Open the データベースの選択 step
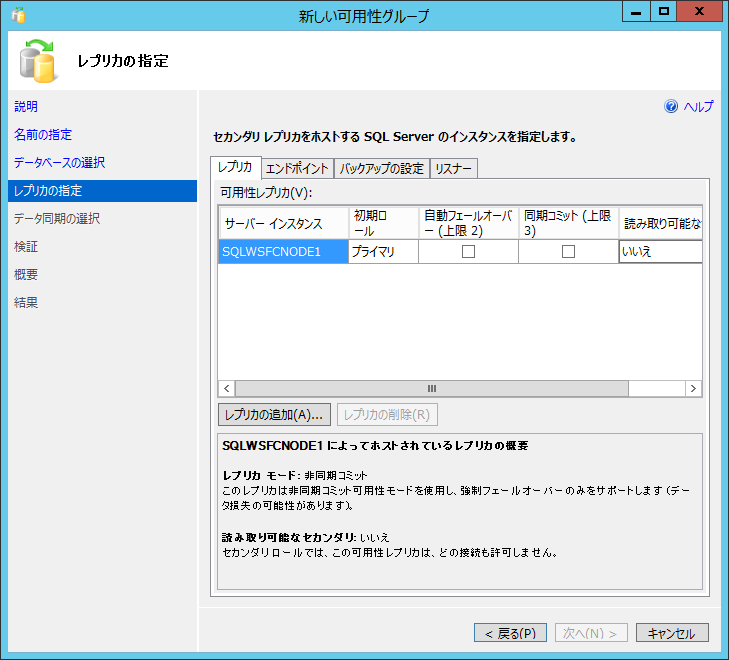The height and width of the screenshot is (660, 729). 59,162
